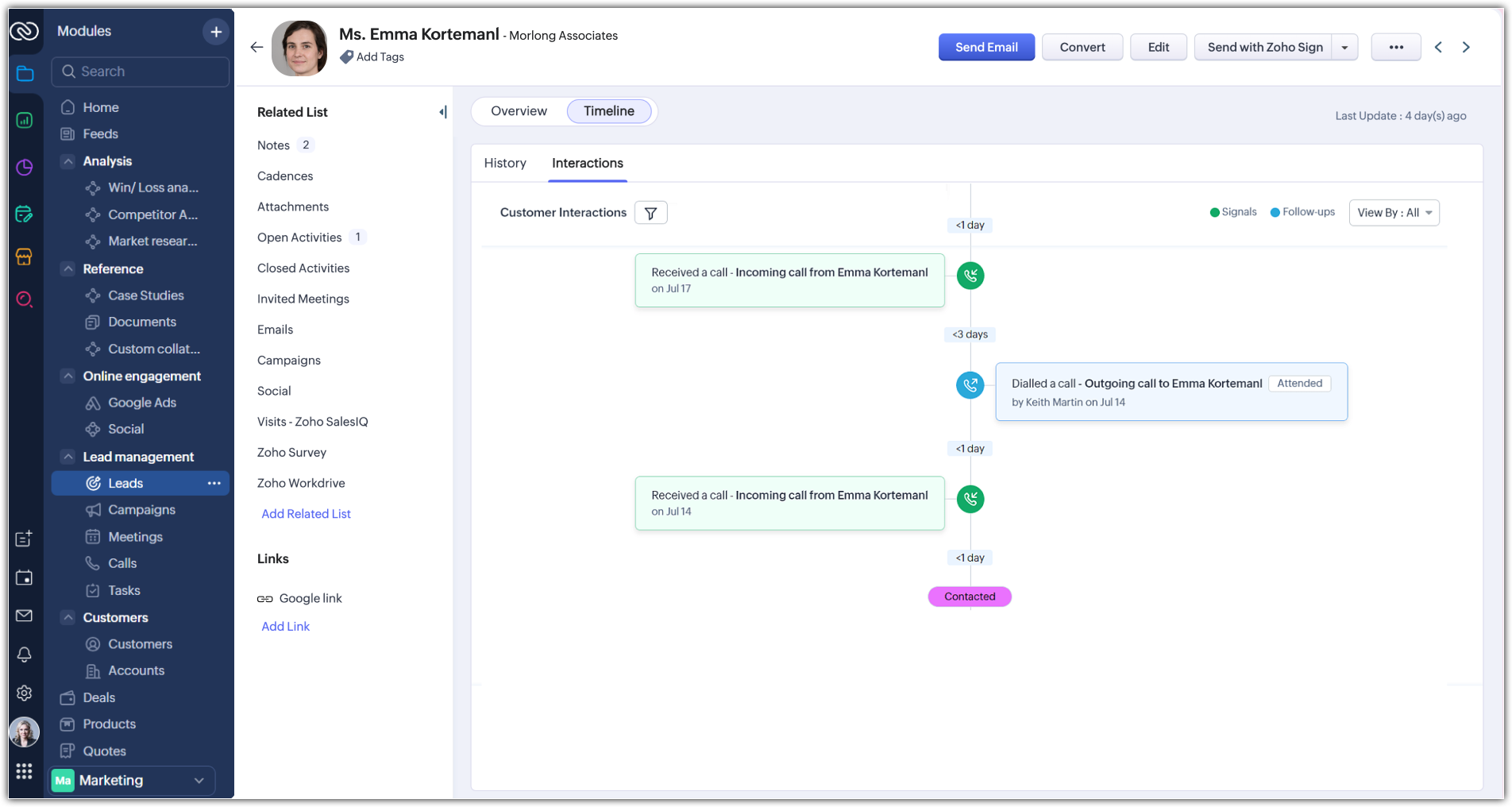The image size is (1512, 807).
Task: Switch to the History tab
Action: point(505,163)
